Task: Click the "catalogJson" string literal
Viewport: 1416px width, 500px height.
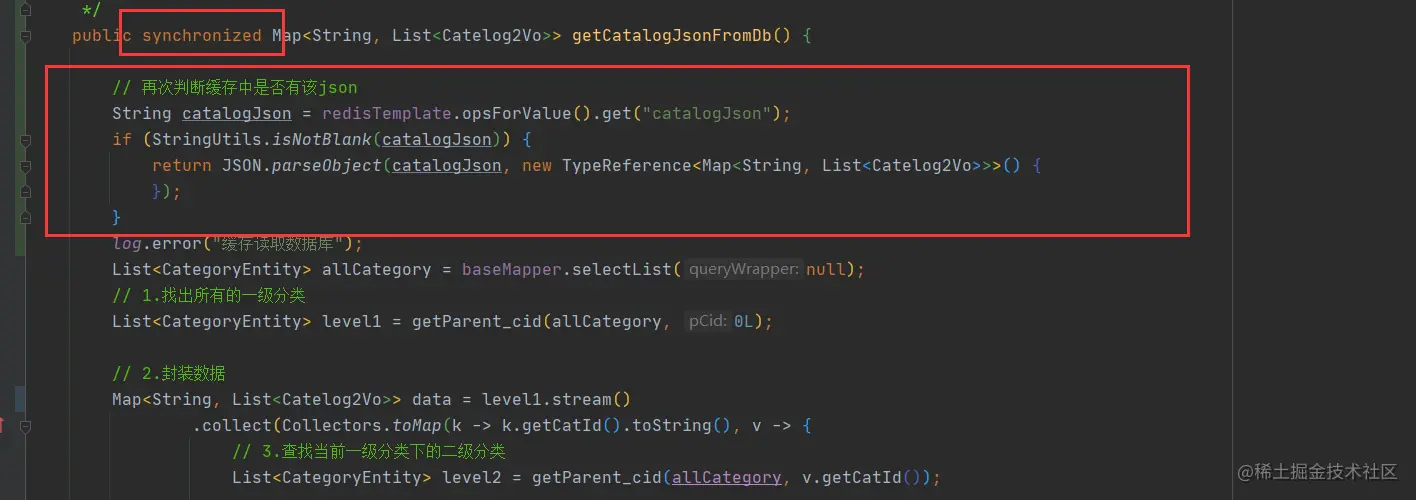Action: [x=706, y=114]
